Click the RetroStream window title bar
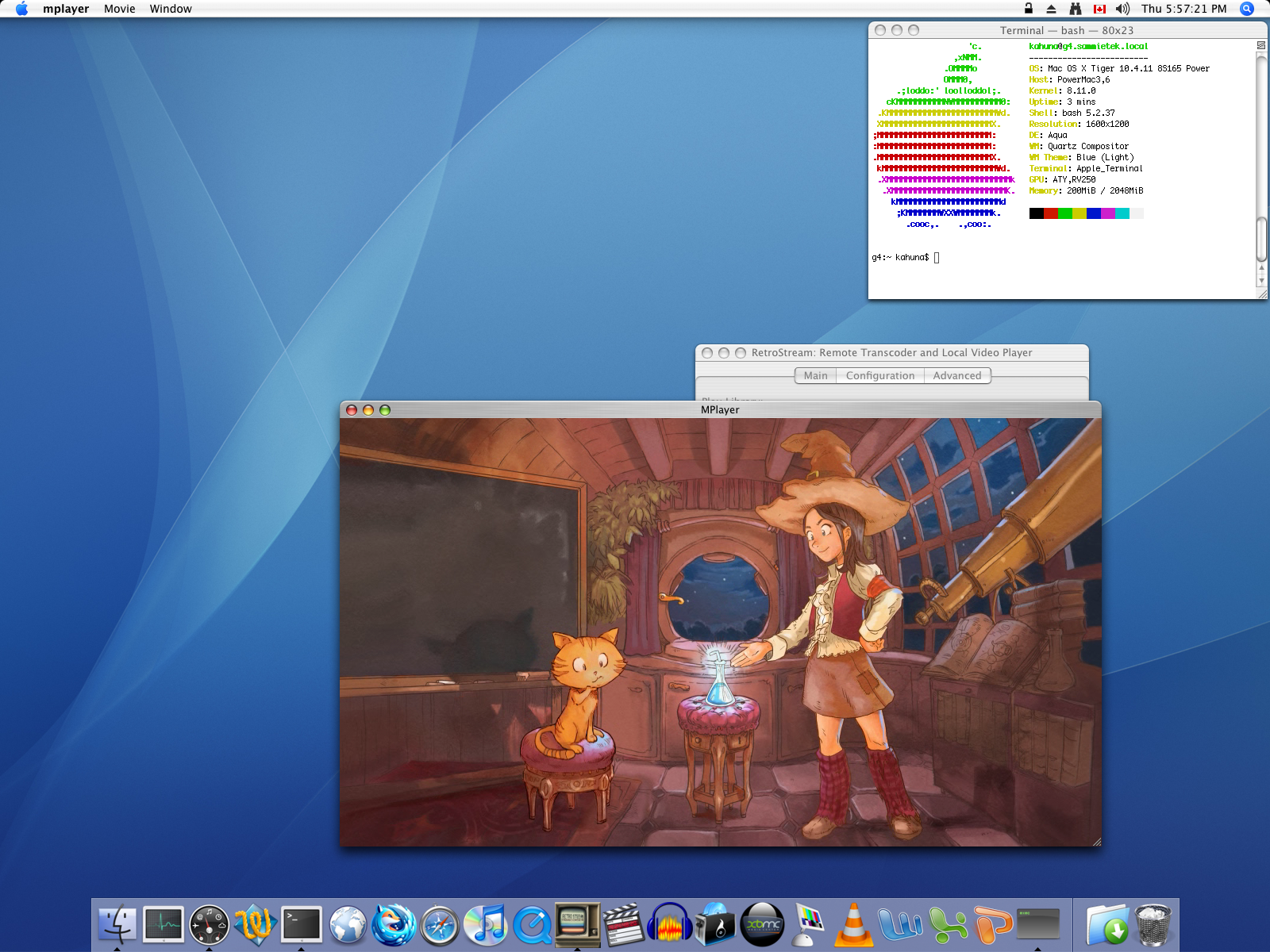 (892, 352)
